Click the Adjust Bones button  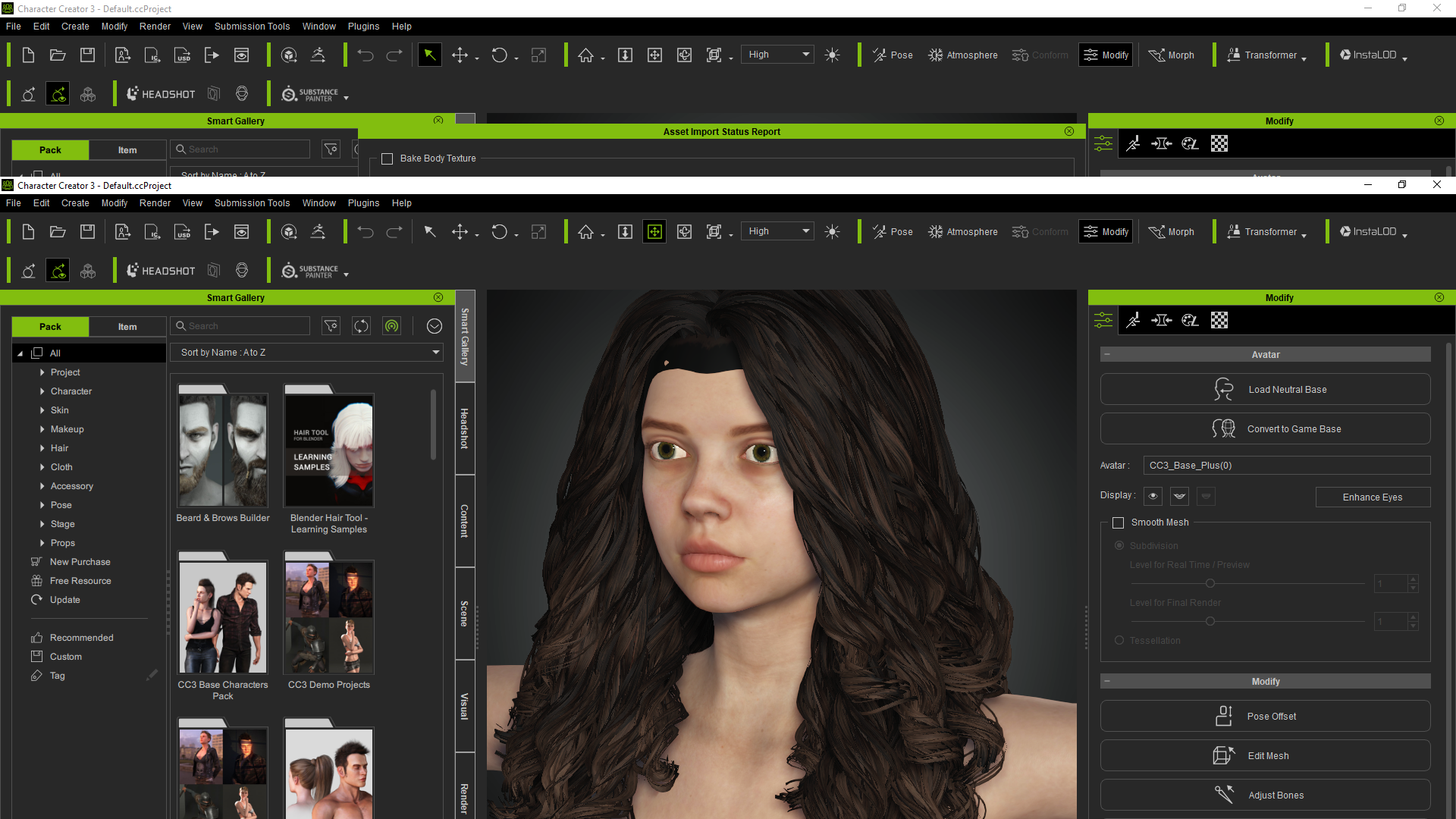1266,795
